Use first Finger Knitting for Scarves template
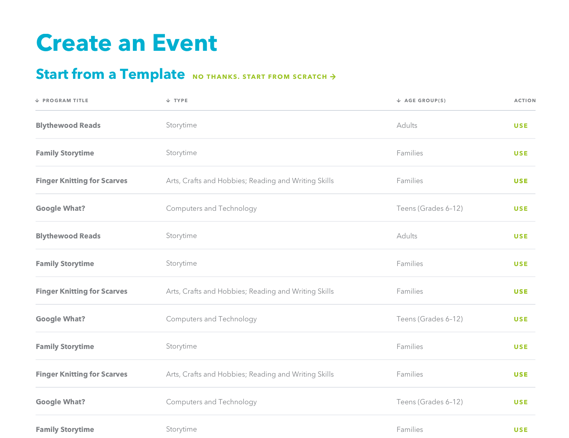The height and width of the screenshot is (438, 569). (520, 181)
